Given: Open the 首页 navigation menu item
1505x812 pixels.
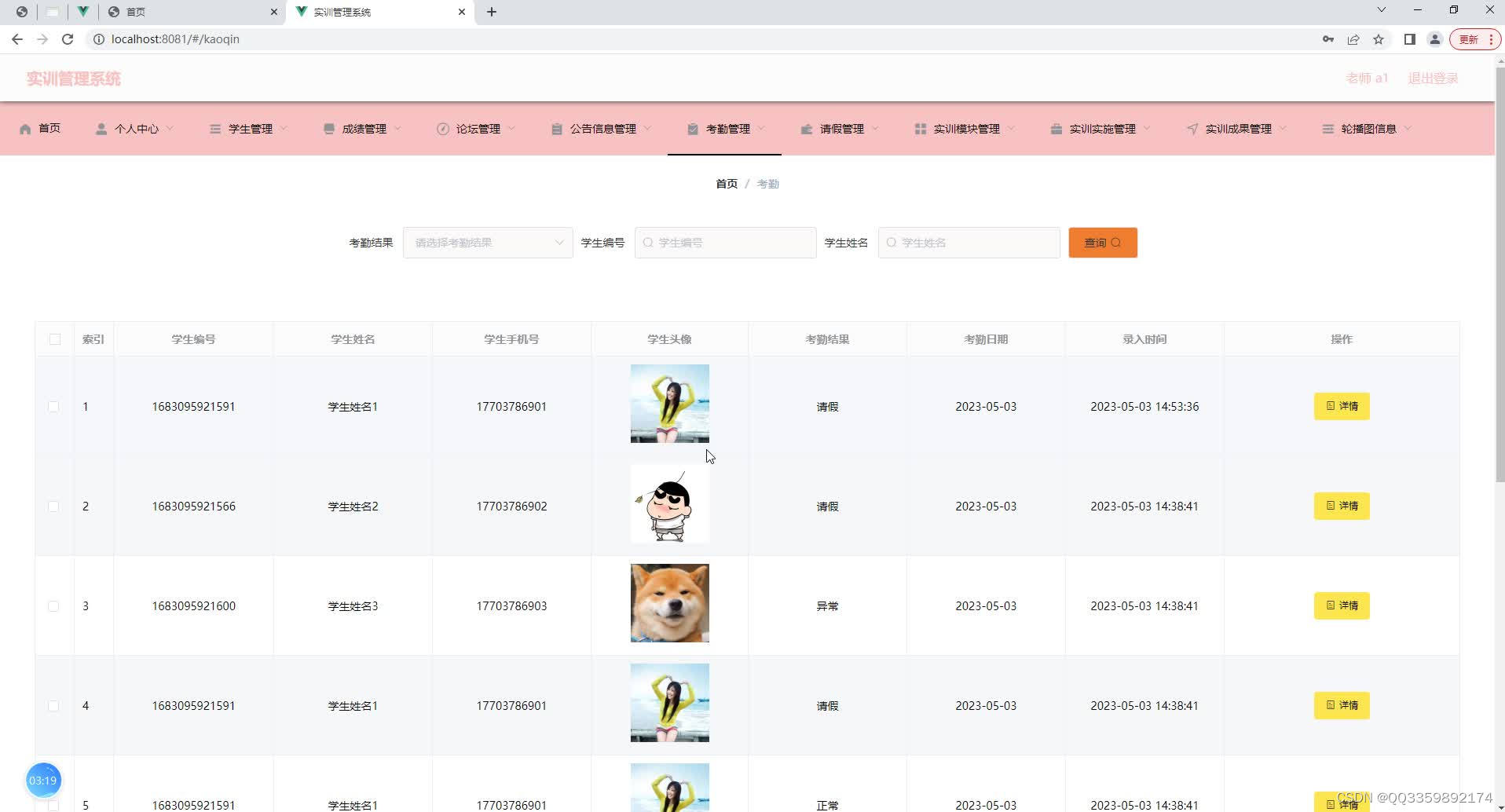Looking at the screenshot, I should click(39, 129).
